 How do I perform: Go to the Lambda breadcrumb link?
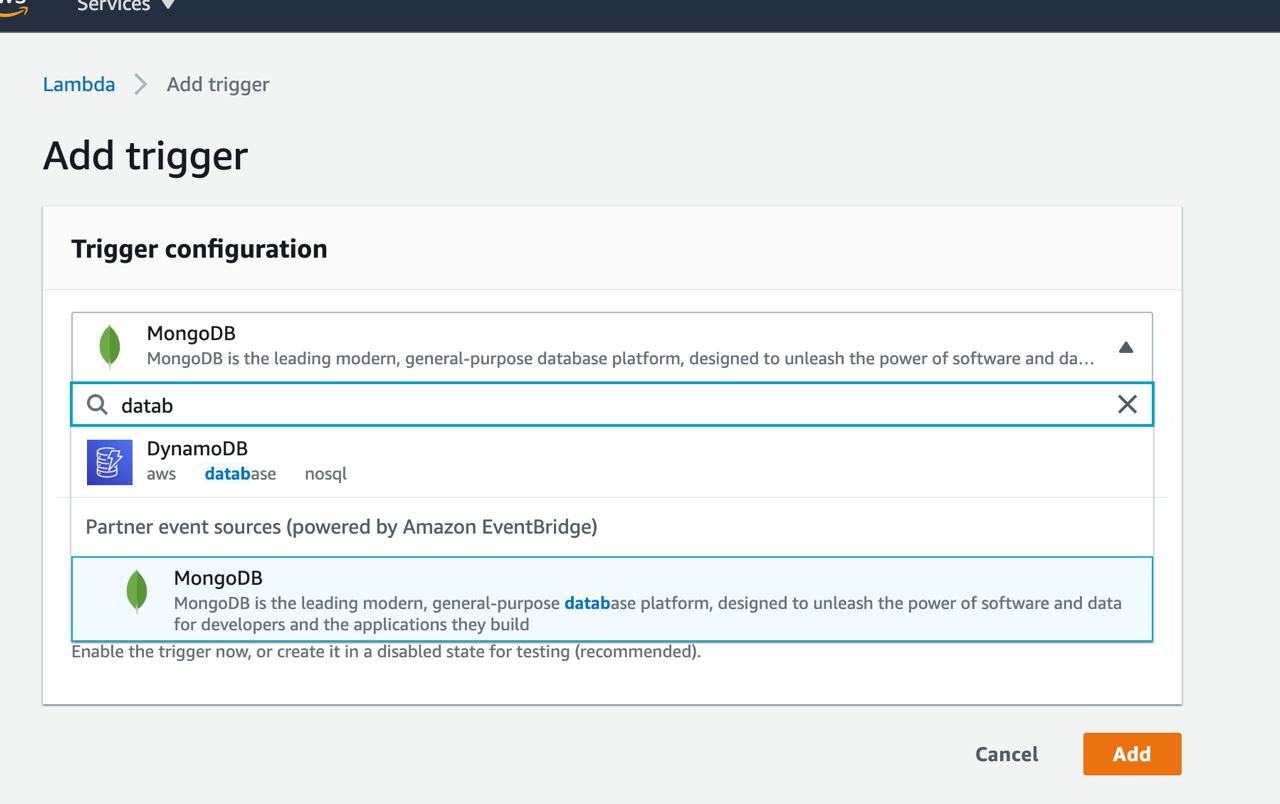(79, 85)
